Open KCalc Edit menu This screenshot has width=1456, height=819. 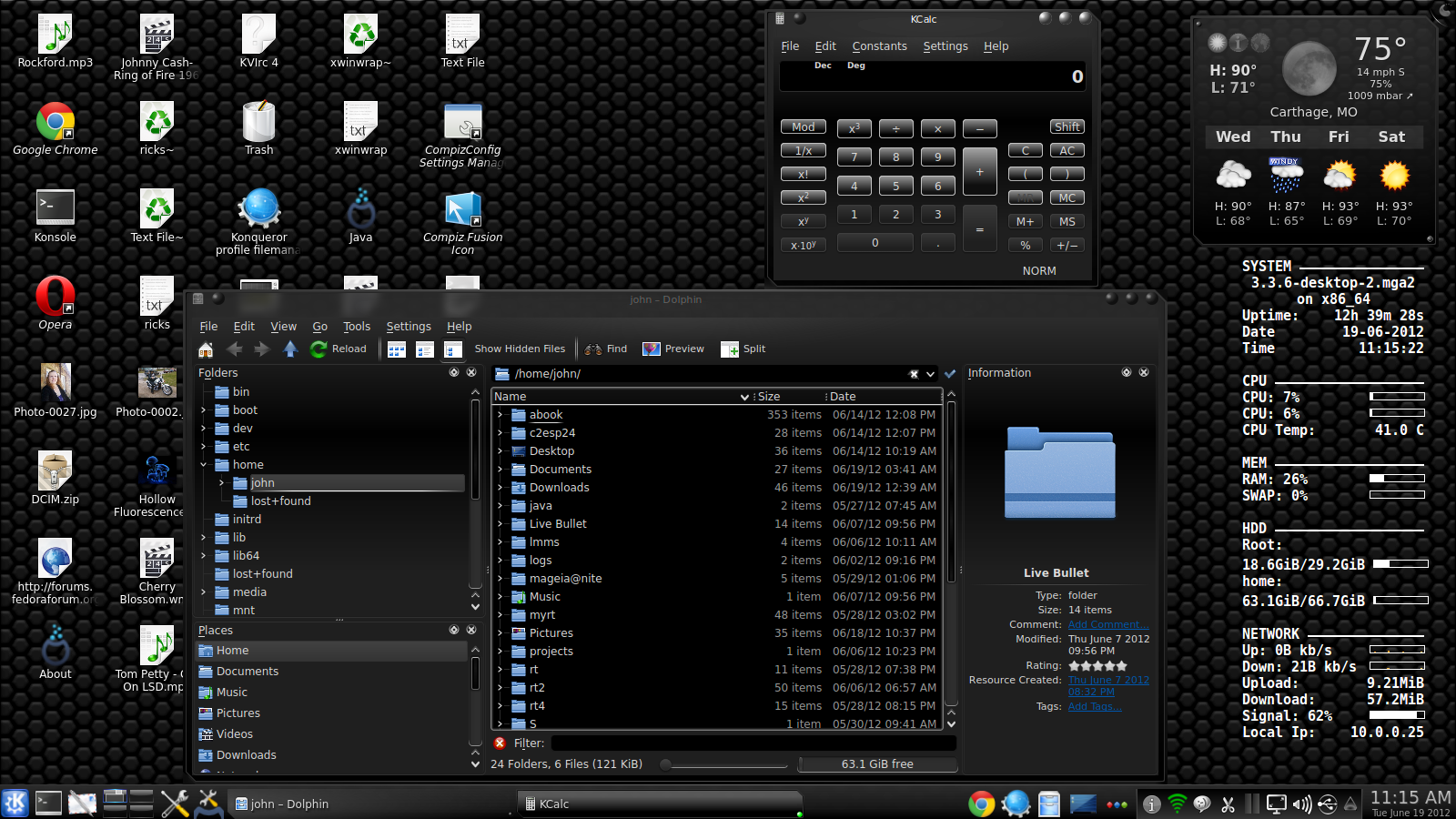pos(825,46)
